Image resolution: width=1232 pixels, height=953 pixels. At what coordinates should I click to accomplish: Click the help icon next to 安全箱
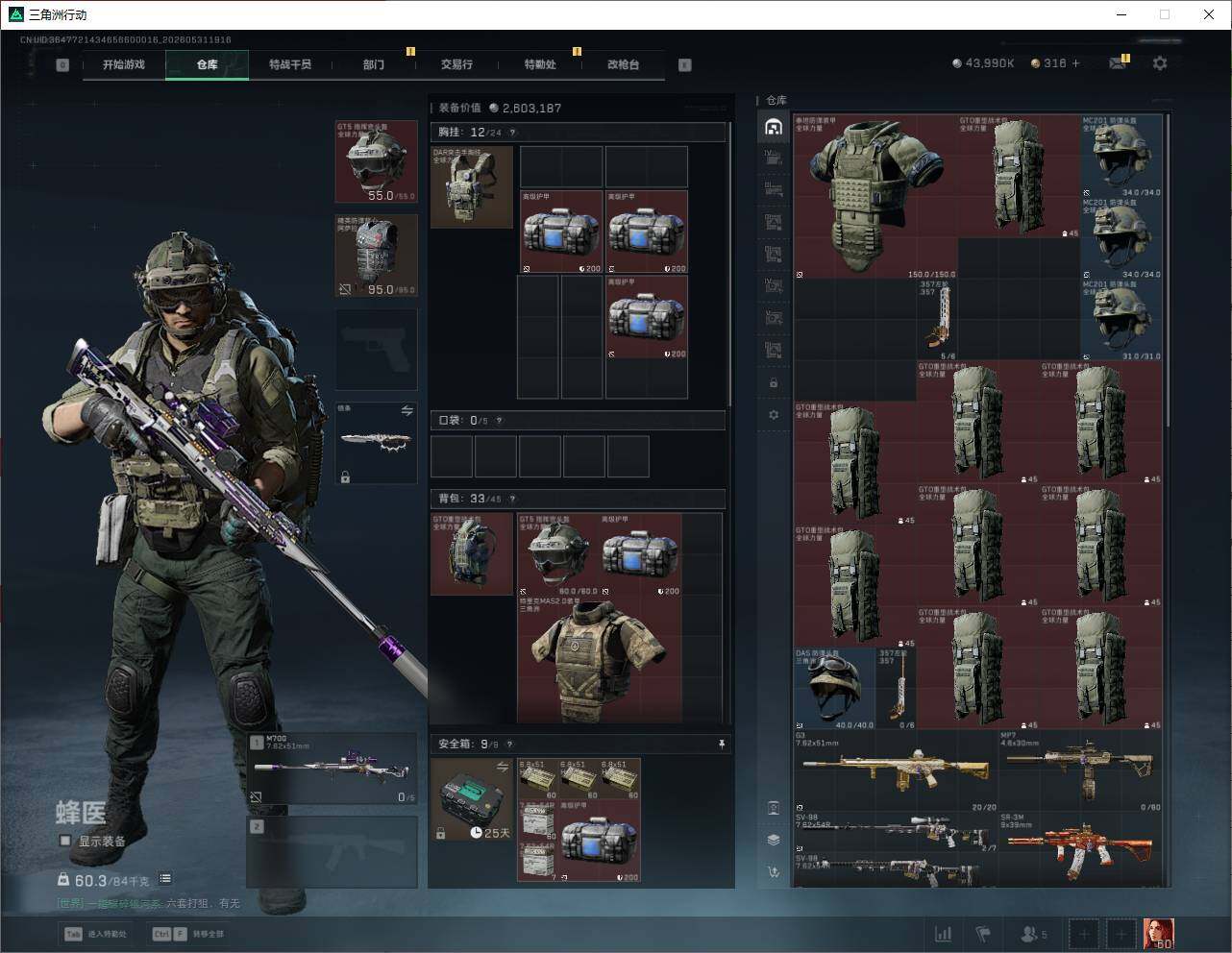click(x=509, y=744)
